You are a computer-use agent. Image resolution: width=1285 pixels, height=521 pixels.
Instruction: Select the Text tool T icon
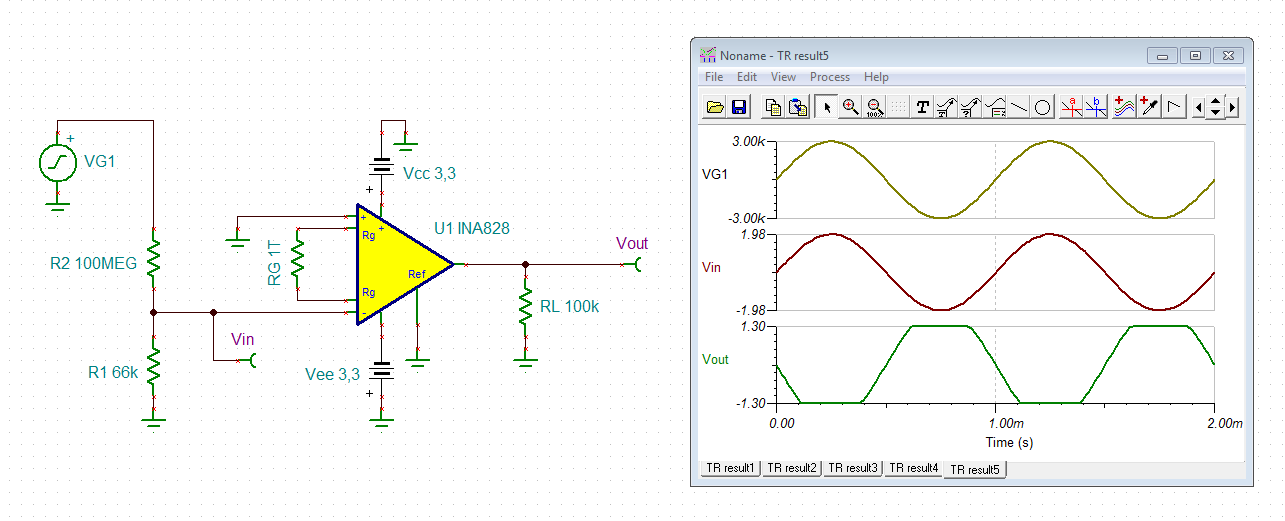pyautogui.click(x=922, y=106)
